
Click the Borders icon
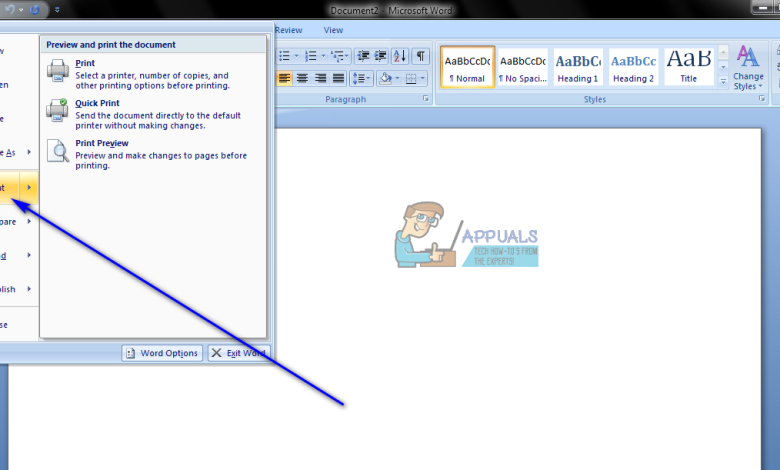coord(411,78)
